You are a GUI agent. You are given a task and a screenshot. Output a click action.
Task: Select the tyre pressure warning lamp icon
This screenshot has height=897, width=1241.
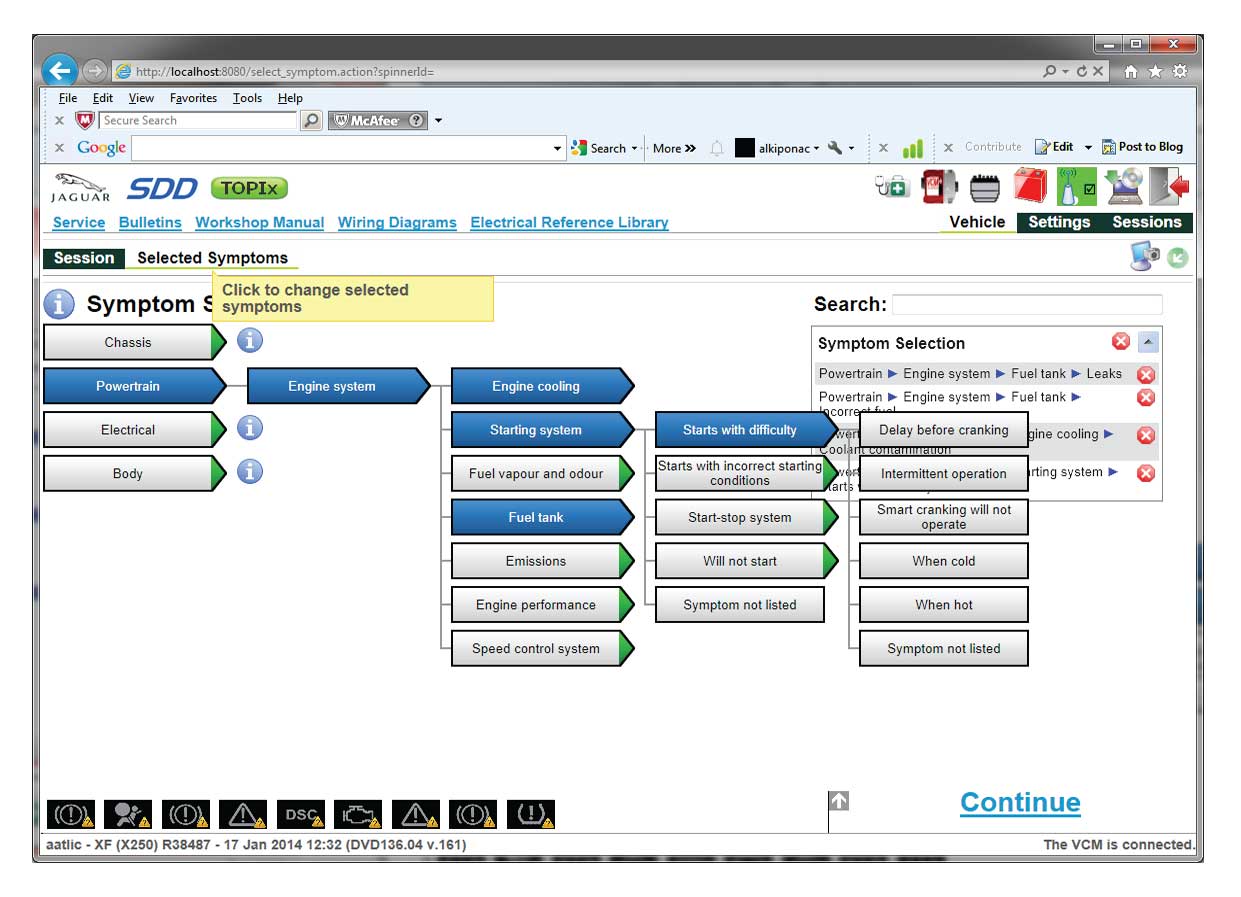(x=531, y=814)
